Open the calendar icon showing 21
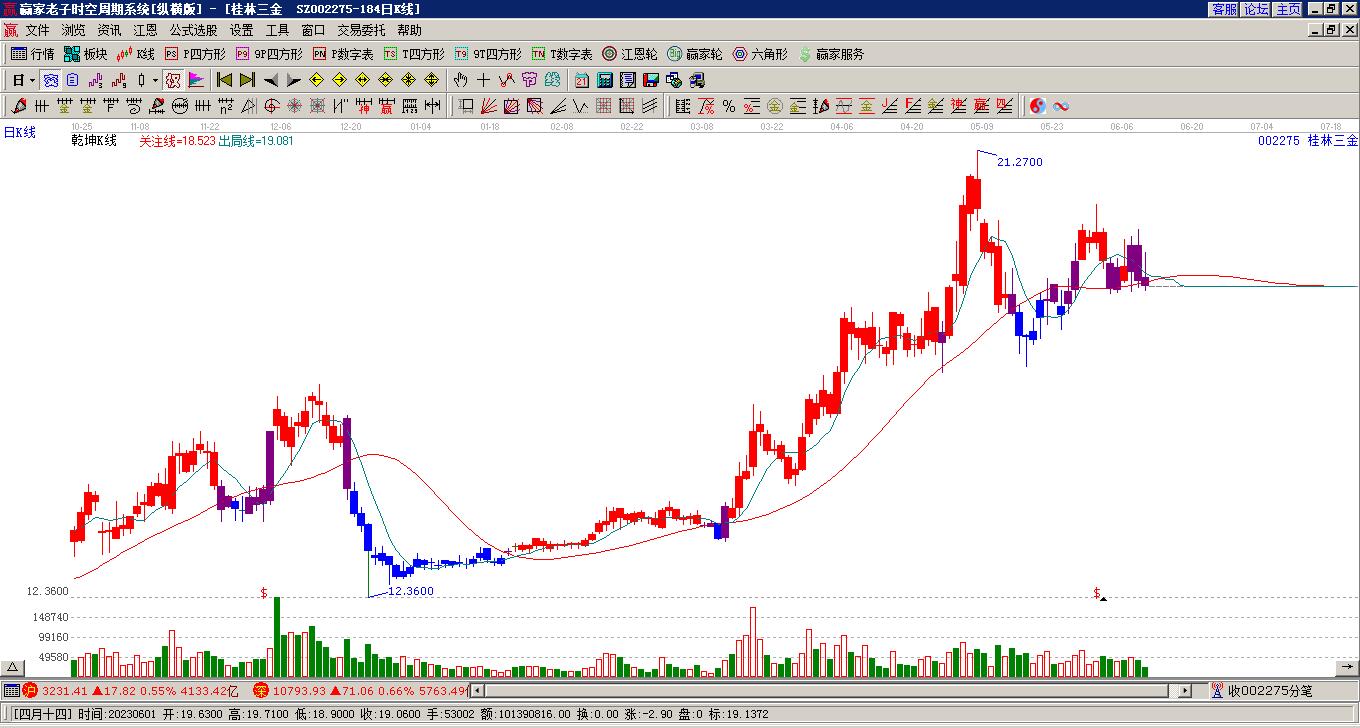 pos(582,80)
